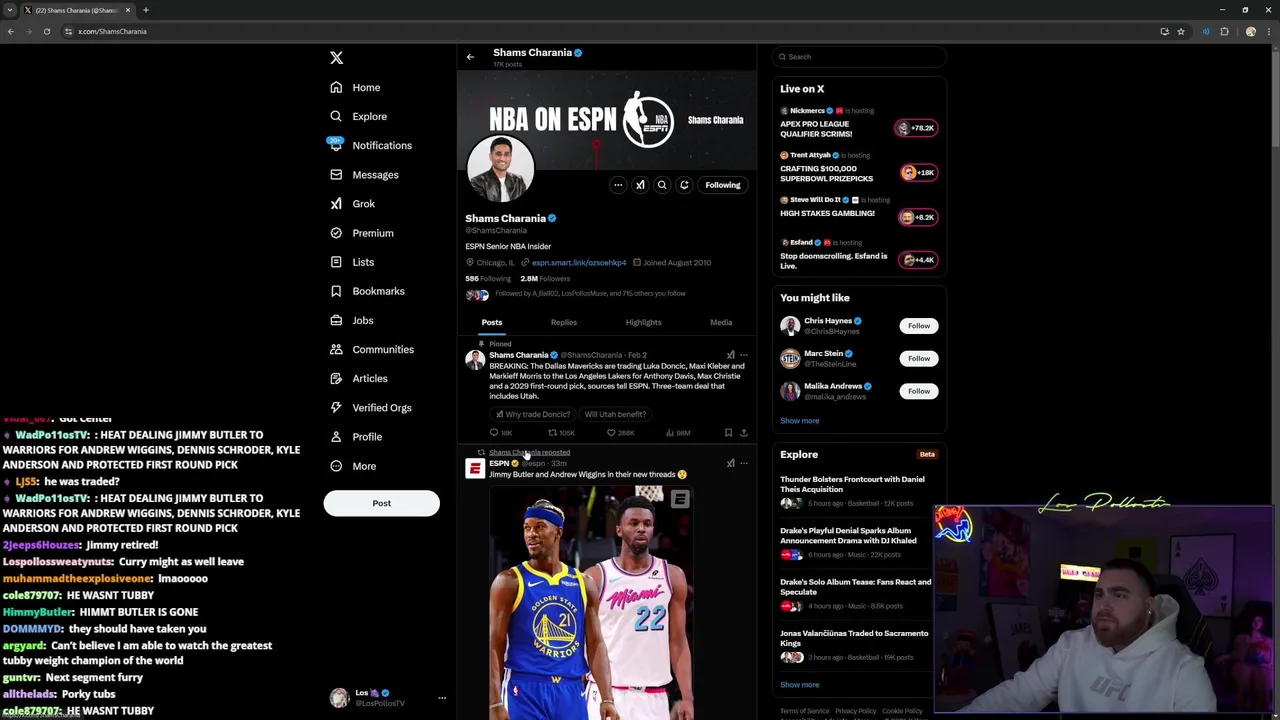The height and width of the screenshot is (720, 1280).
Task: Click Grok icon on ESPN repost
Action: click(x=730, y=463)
